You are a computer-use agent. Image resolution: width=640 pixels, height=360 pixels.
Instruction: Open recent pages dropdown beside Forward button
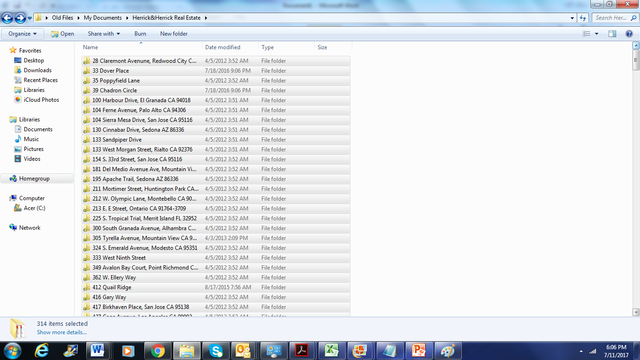coord(30,18)
